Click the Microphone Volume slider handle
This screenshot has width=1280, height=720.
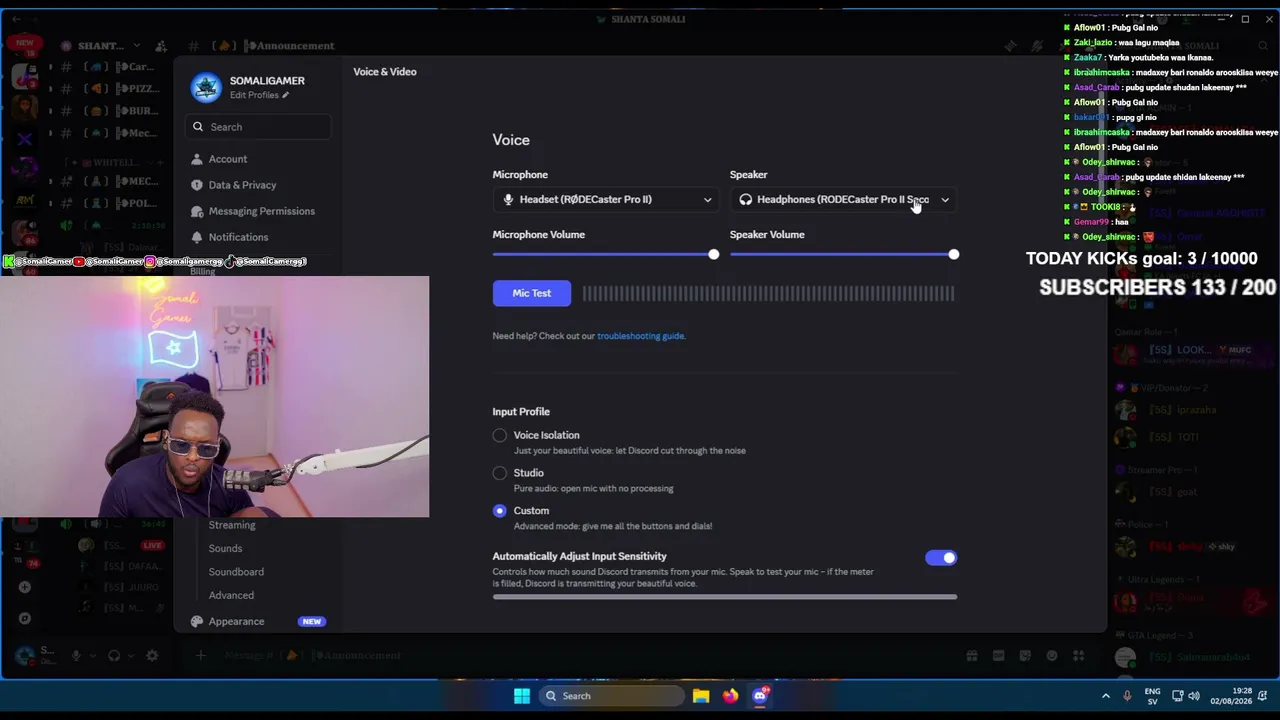click(713, 255)
